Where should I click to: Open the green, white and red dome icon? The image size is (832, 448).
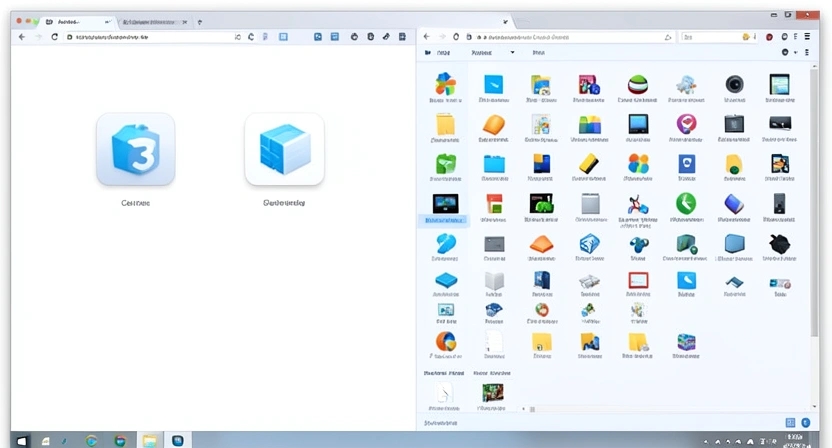(x=638, y=84)
